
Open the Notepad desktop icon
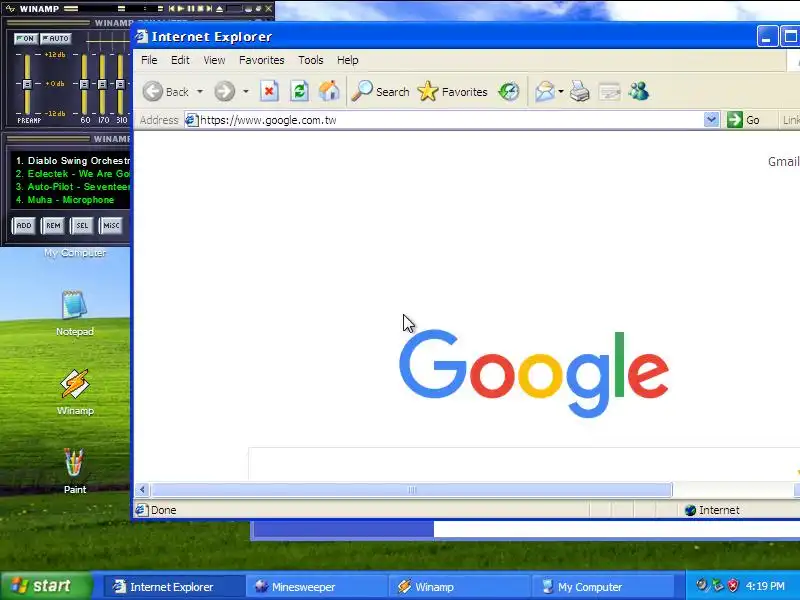74,313
